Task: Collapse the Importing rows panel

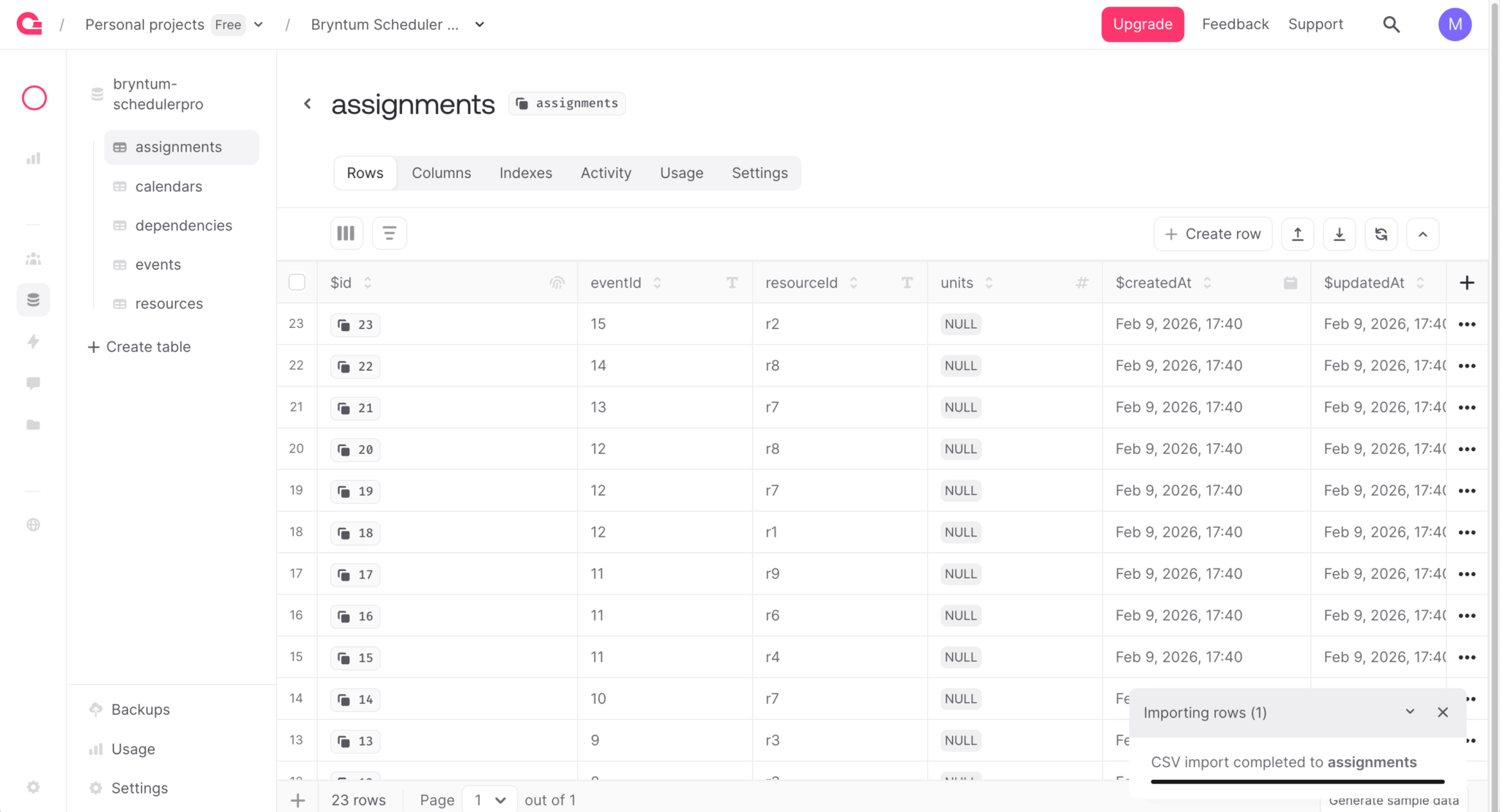Action: tap(1410, 712)
